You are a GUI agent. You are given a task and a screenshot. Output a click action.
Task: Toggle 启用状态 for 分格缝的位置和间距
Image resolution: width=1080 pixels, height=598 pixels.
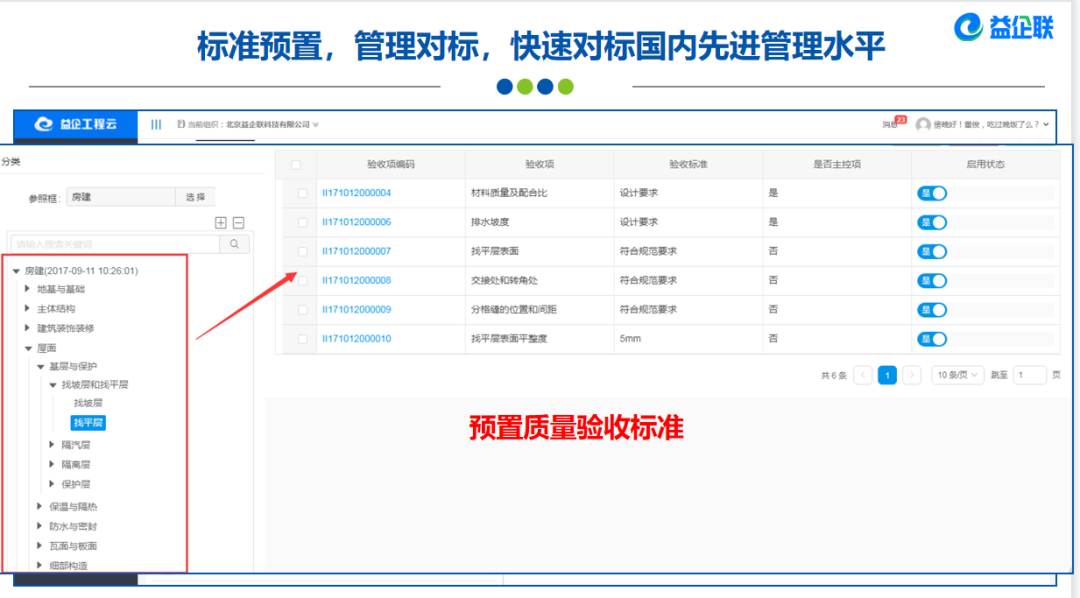(932, 310)
